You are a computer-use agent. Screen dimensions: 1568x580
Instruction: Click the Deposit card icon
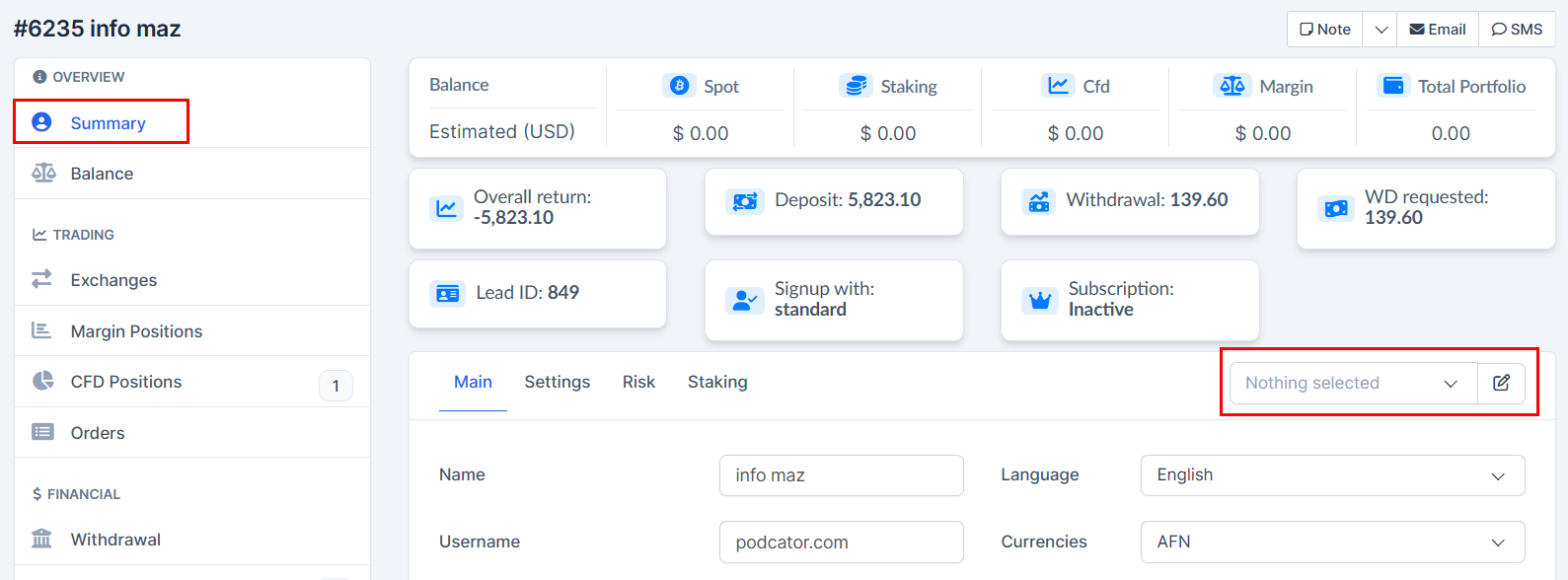tap(744, 201)
